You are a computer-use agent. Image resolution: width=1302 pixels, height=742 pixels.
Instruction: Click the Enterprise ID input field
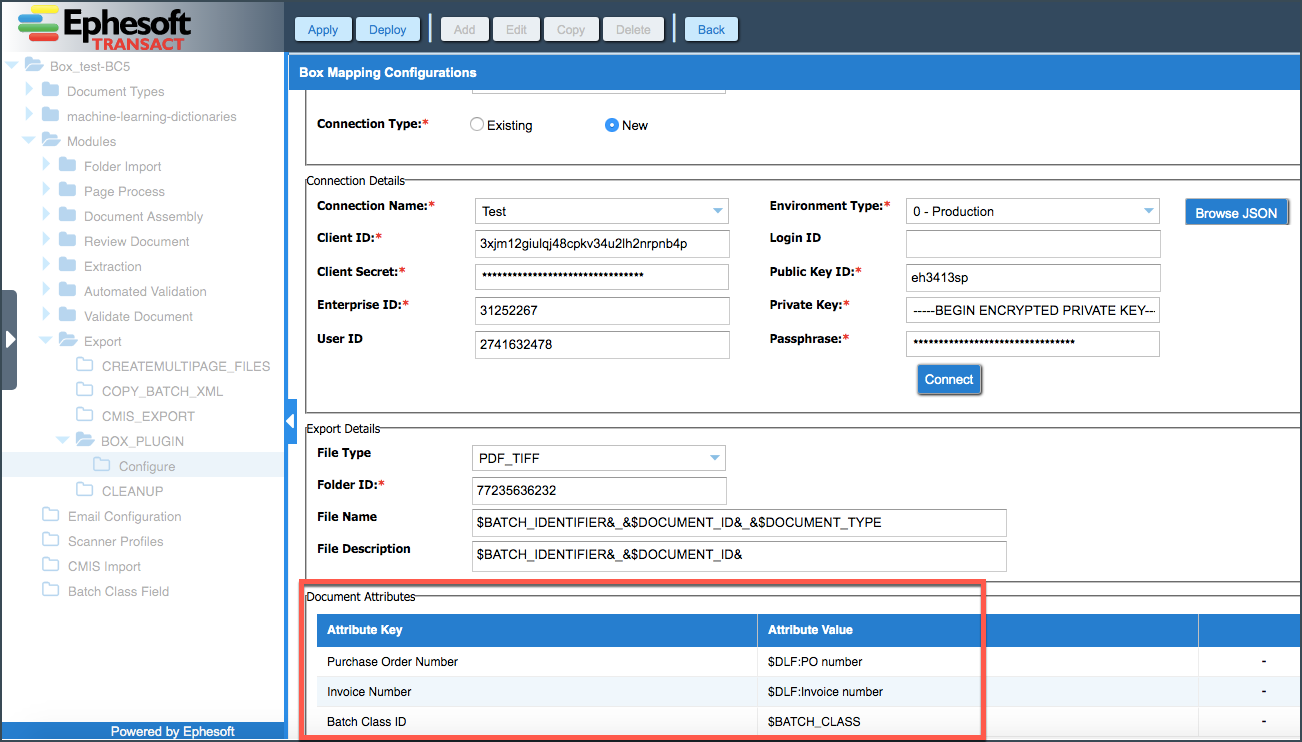[x=602, y=310]
